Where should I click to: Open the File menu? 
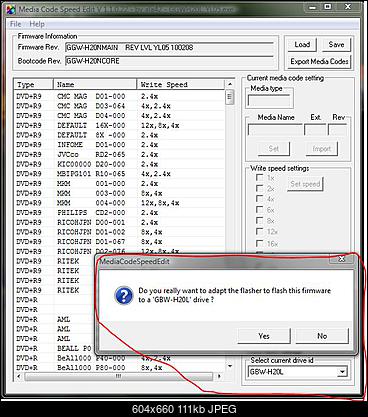[16, 24]
